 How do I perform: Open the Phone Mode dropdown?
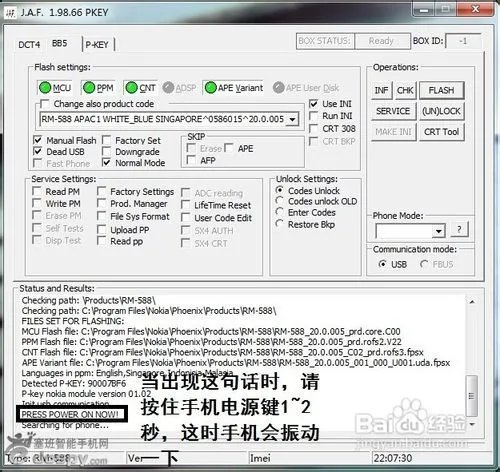tap(439, 231)
